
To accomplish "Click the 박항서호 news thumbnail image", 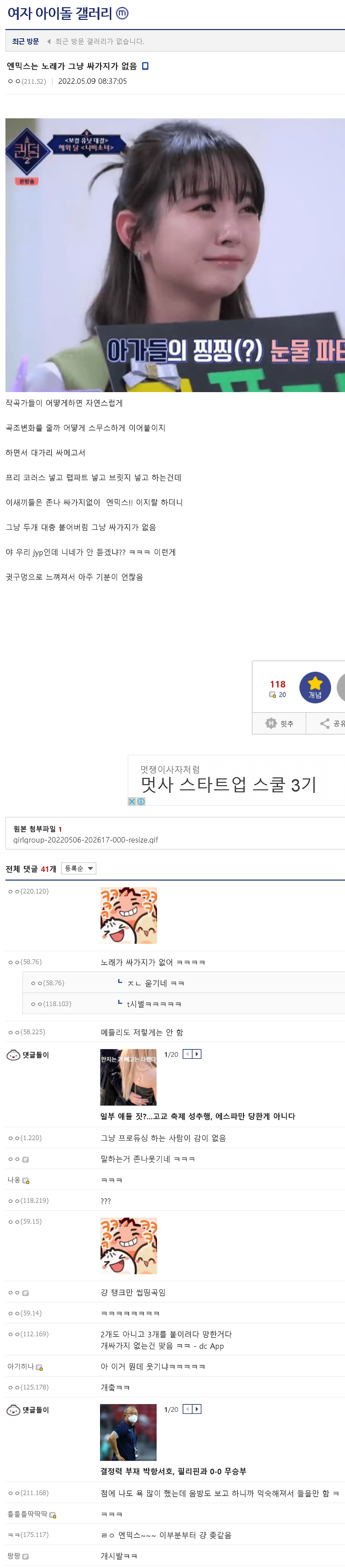I will [128, 1432].
